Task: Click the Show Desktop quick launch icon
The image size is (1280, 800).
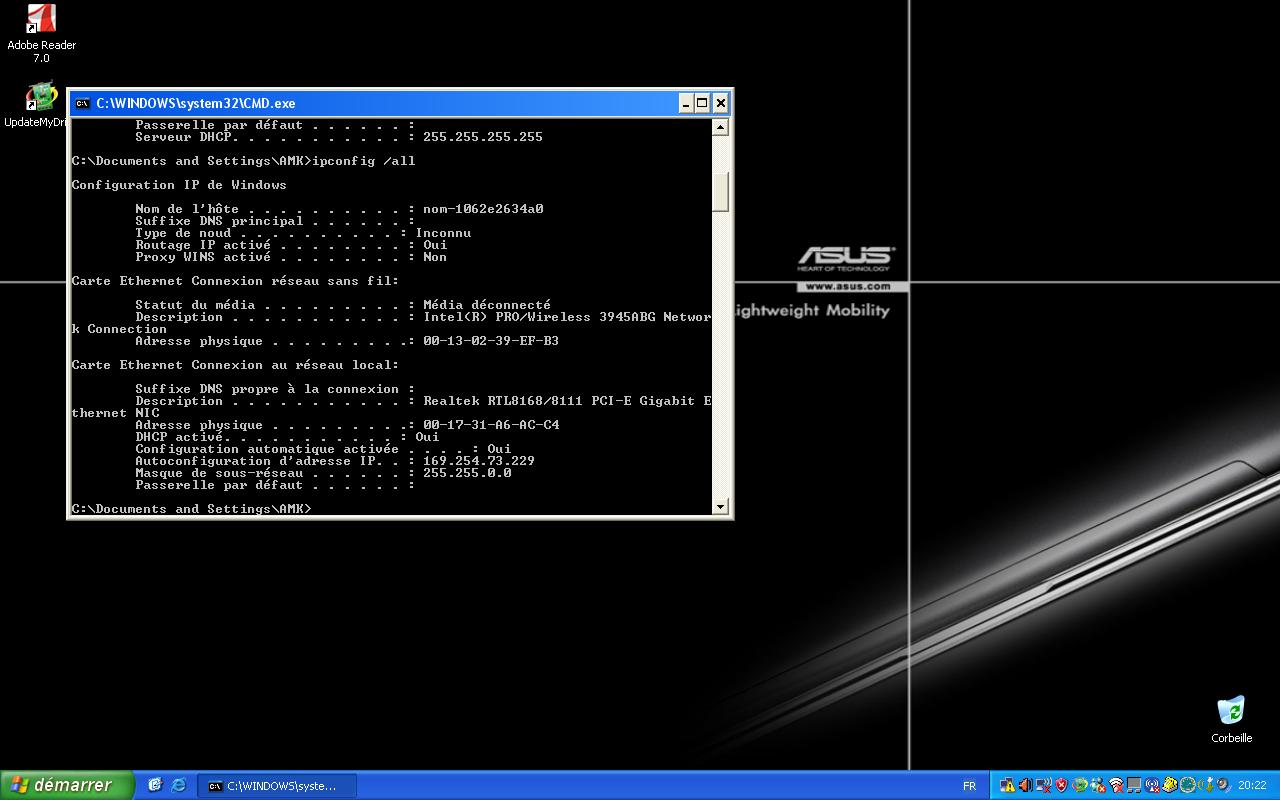Action: 155,786
